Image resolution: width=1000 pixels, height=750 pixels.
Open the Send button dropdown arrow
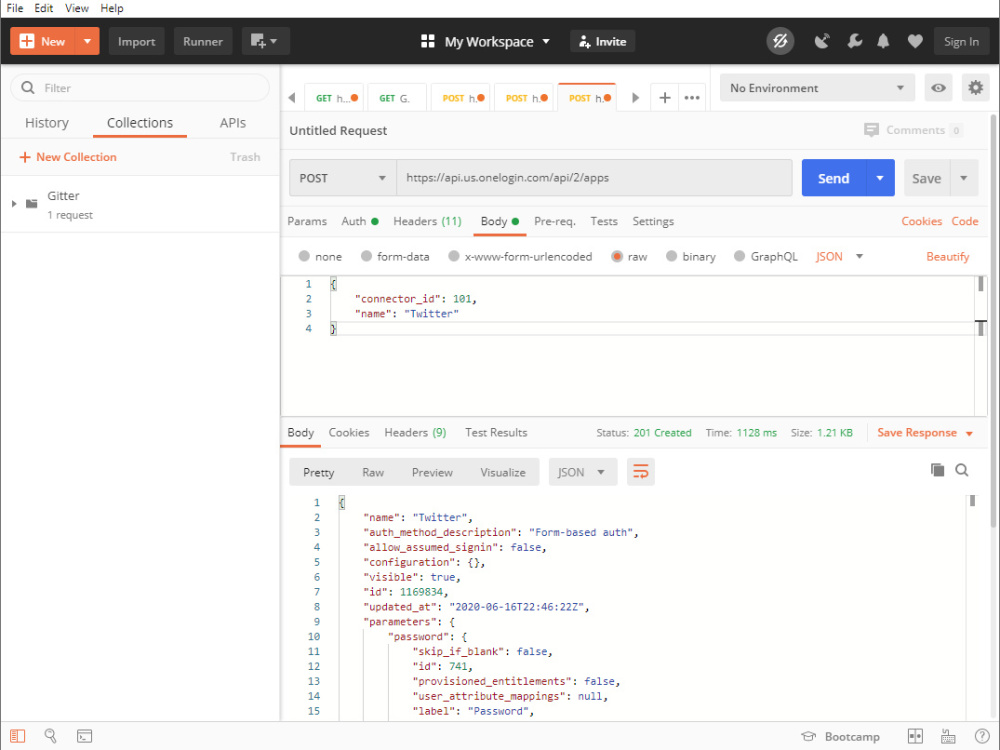click(x=880, y=178)
